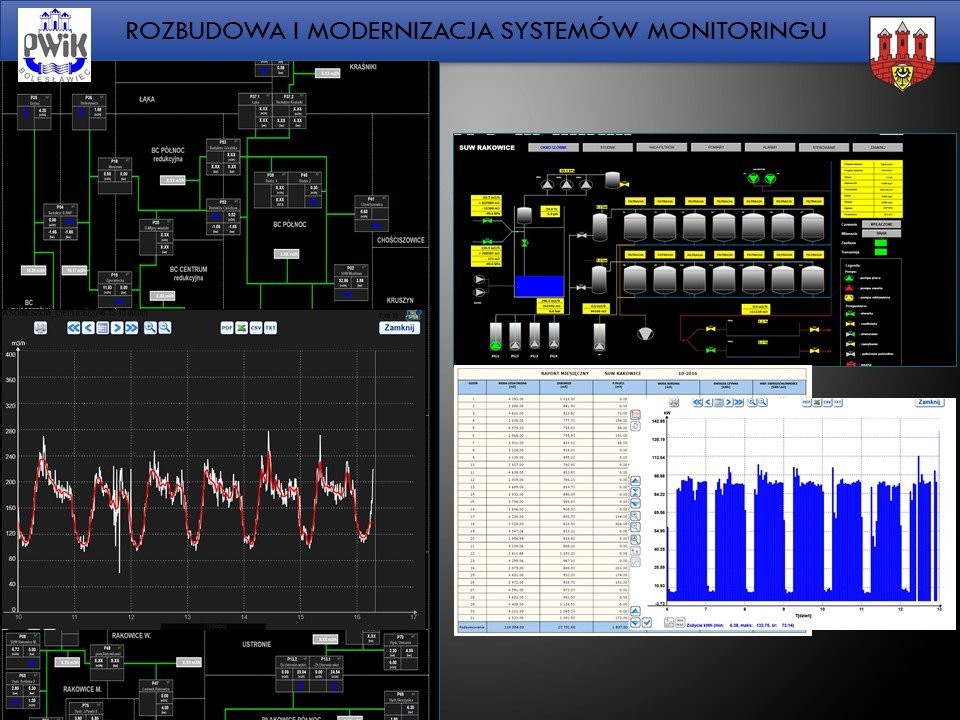Toggle Czuwanie state button showing WYŁĄCZONE

tap(883, 225)
